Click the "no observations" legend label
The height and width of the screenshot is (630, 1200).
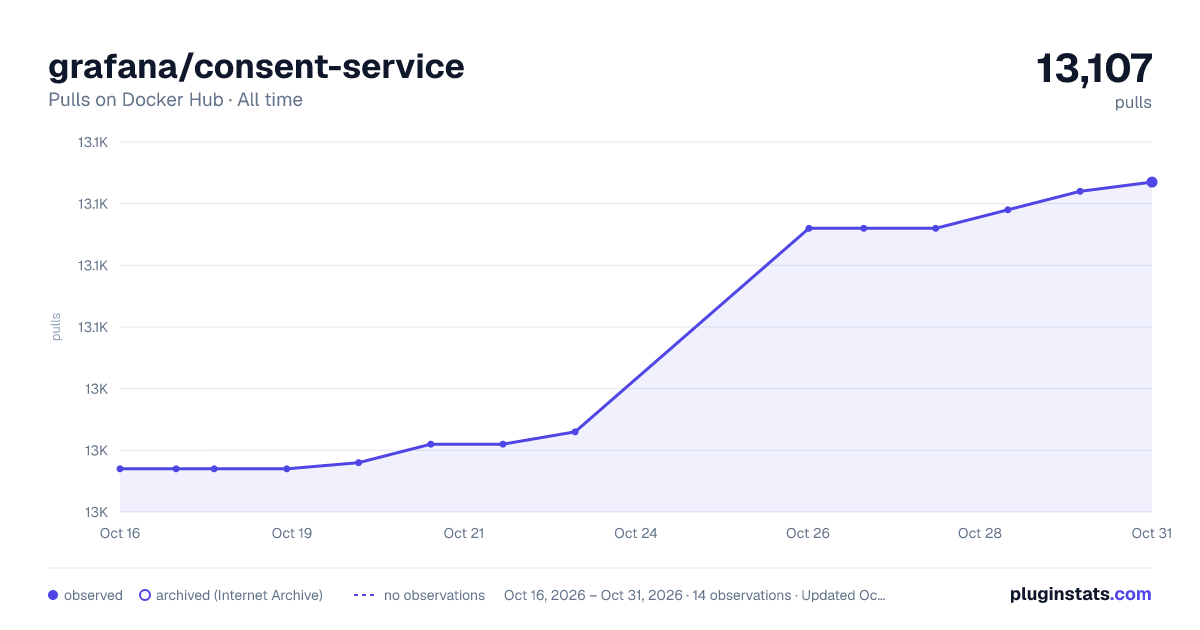tap(434, 595)
